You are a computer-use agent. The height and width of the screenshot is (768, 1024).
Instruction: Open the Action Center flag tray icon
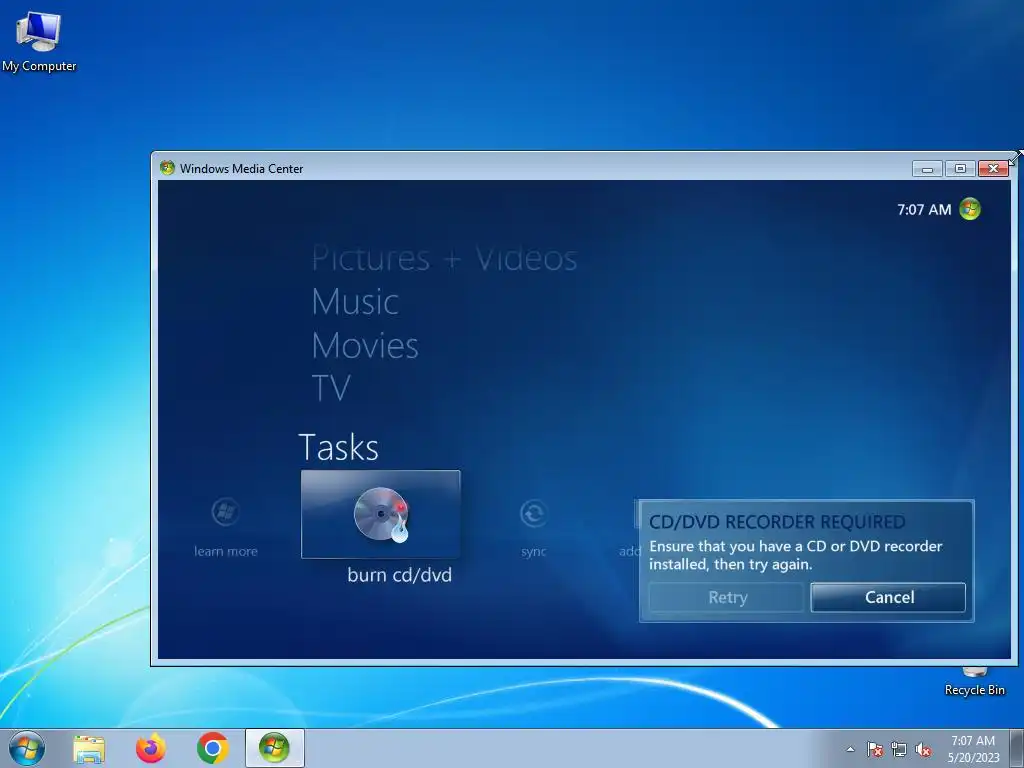point(875,749)
